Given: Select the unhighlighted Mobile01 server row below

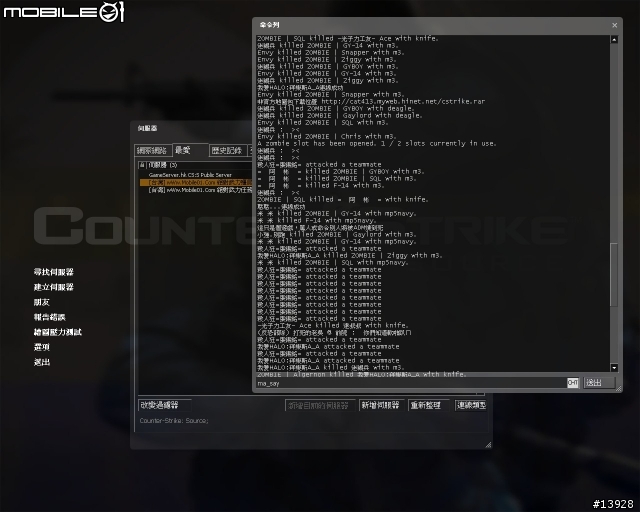Looking at the screenshot, I should (196, 190).
